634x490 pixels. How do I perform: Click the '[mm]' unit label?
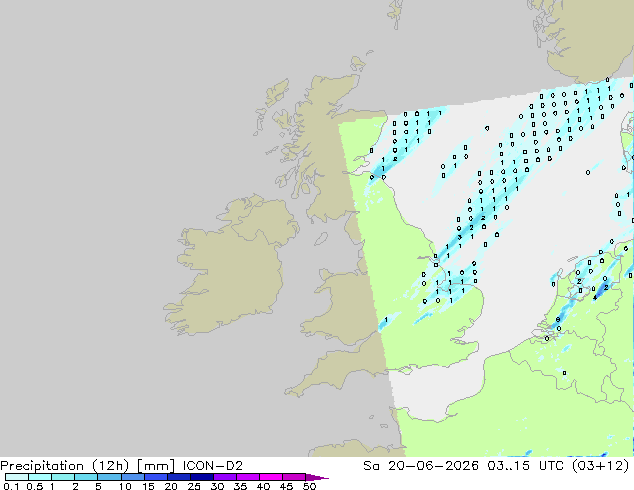[x=156, y=466]
